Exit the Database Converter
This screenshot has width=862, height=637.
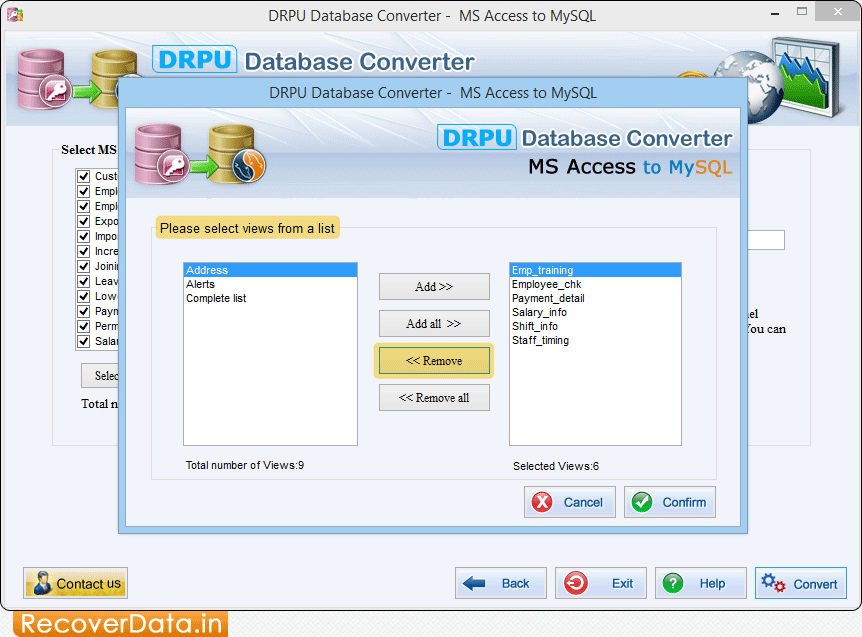click(600, 583)
